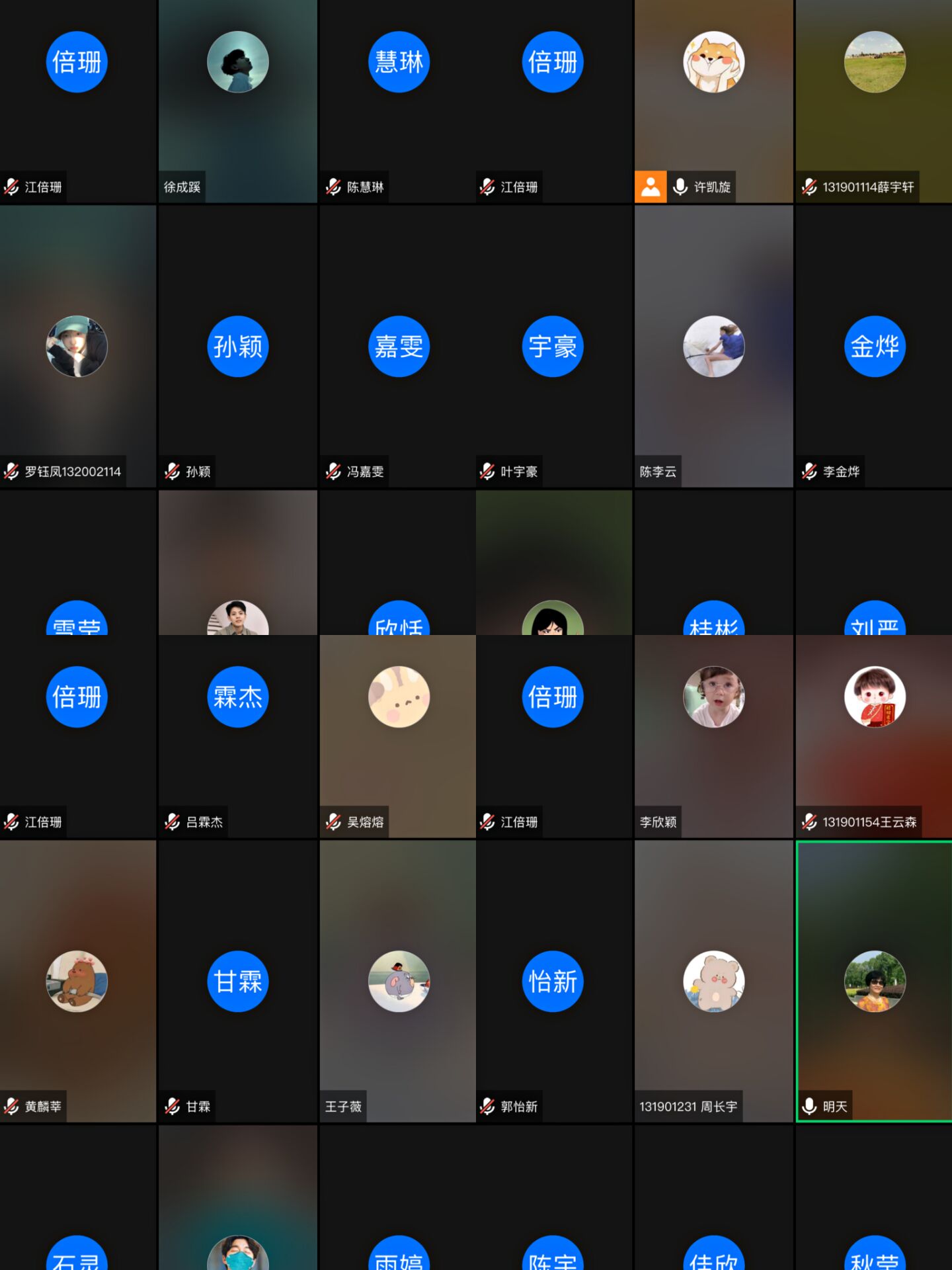
Task: Click the muted mic icon beside 131901114薛宇轩
Action: [809, 187]
